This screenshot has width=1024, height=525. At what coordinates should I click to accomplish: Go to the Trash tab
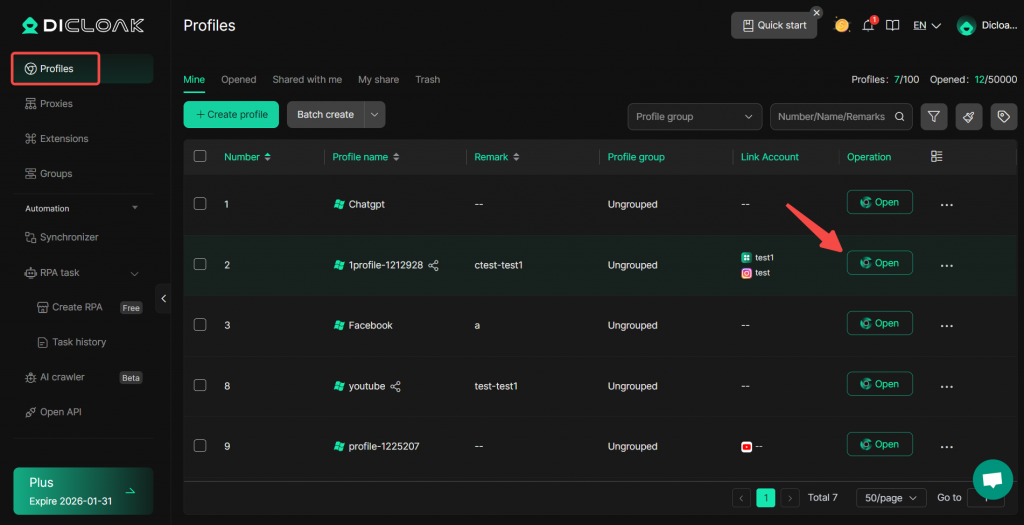[427, 79]
